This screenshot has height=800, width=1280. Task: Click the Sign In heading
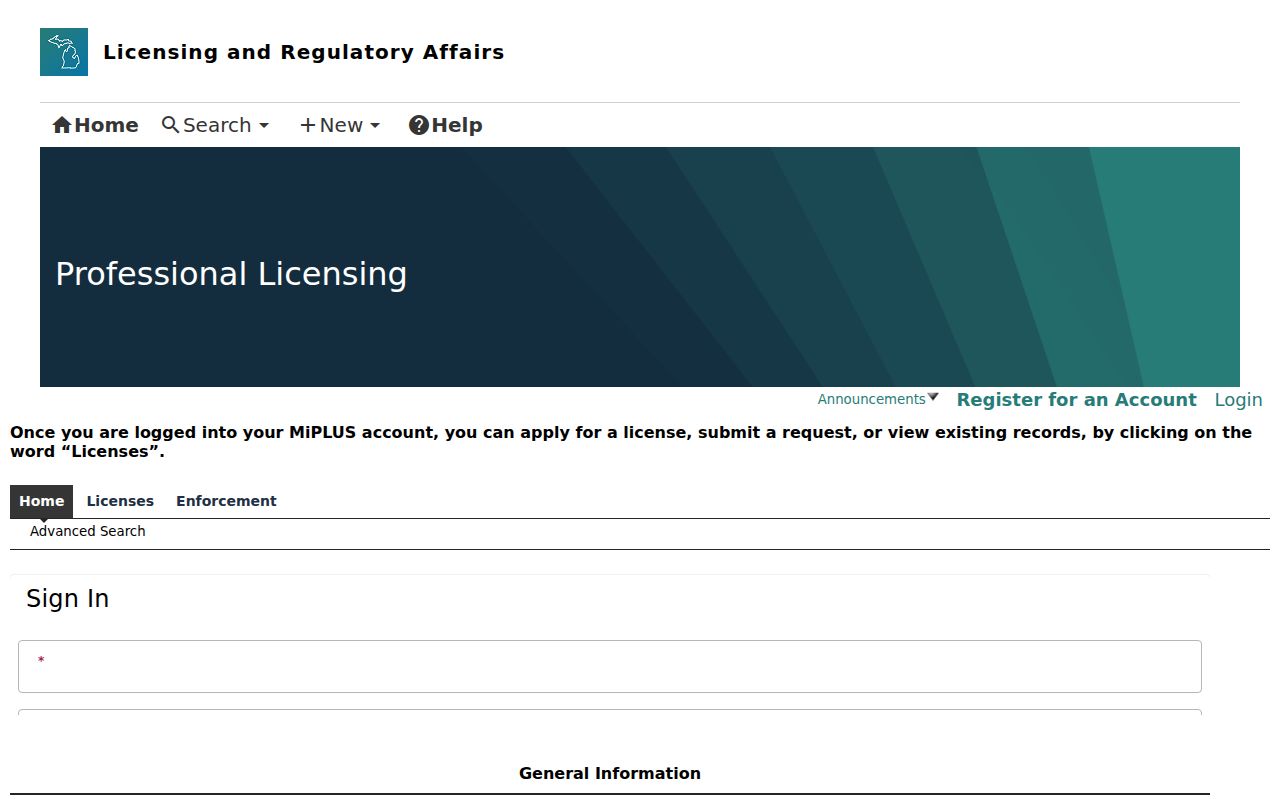tap(67, 598)
